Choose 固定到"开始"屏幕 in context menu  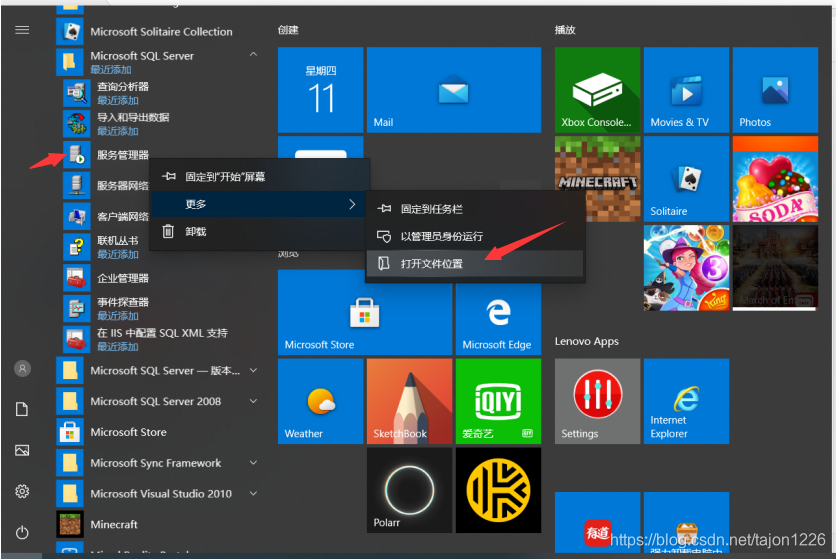tap(260, 177)
